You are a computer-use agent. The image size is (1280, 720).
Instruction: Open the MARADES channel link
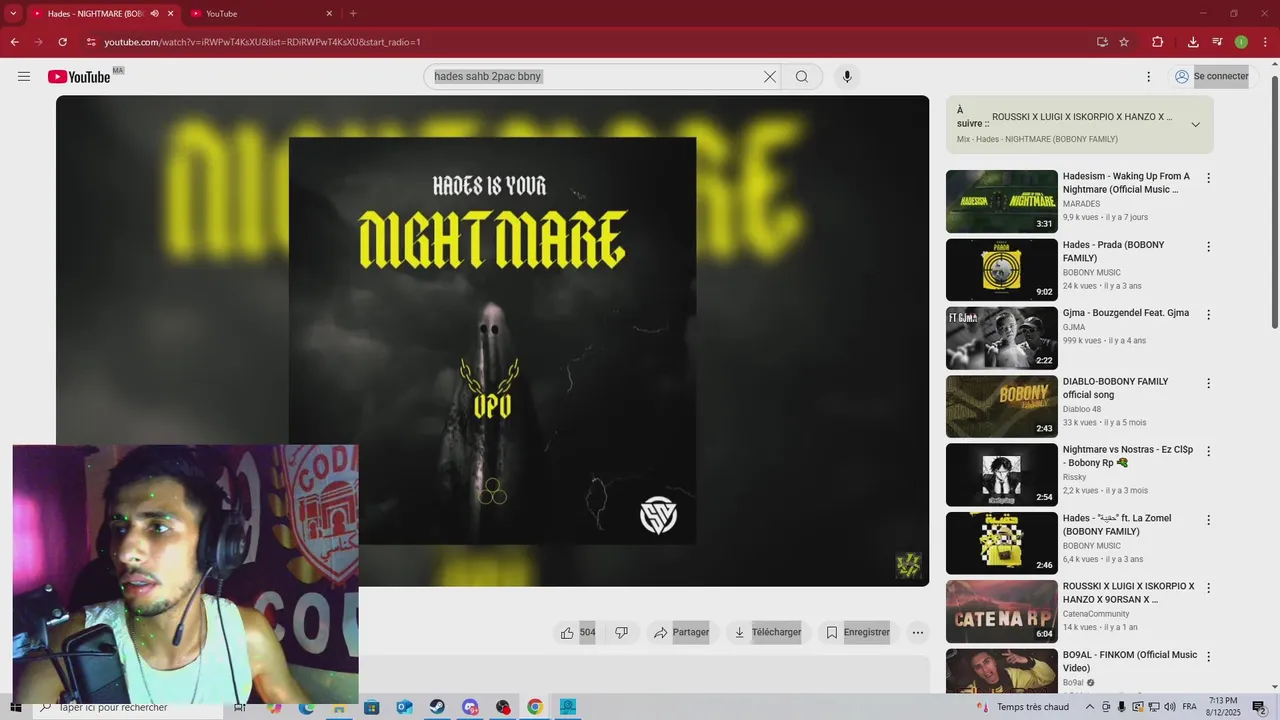(1081, 204)
